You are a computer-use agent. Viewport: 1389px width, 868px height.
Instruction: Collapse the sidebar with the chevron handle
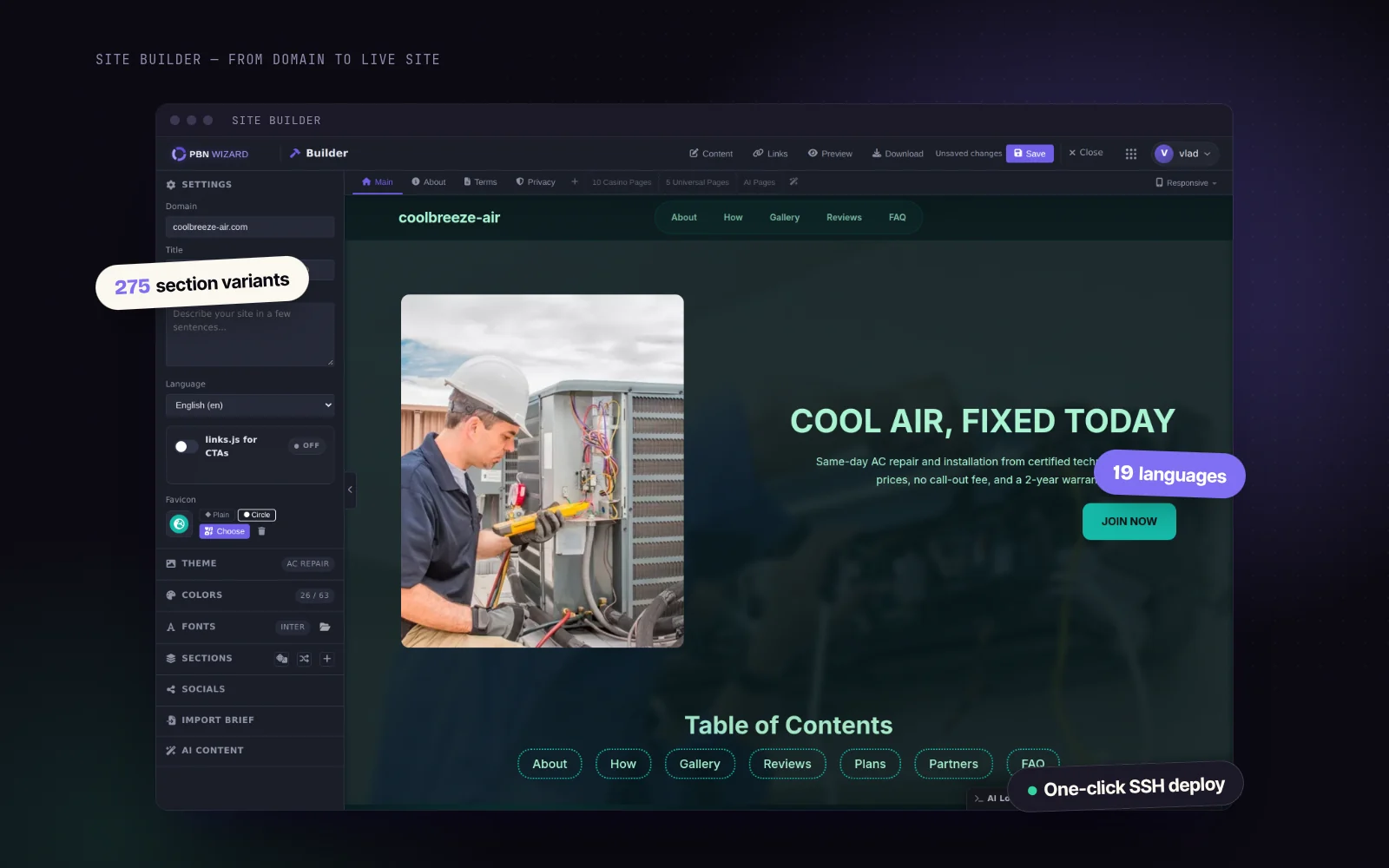[350, 490]
